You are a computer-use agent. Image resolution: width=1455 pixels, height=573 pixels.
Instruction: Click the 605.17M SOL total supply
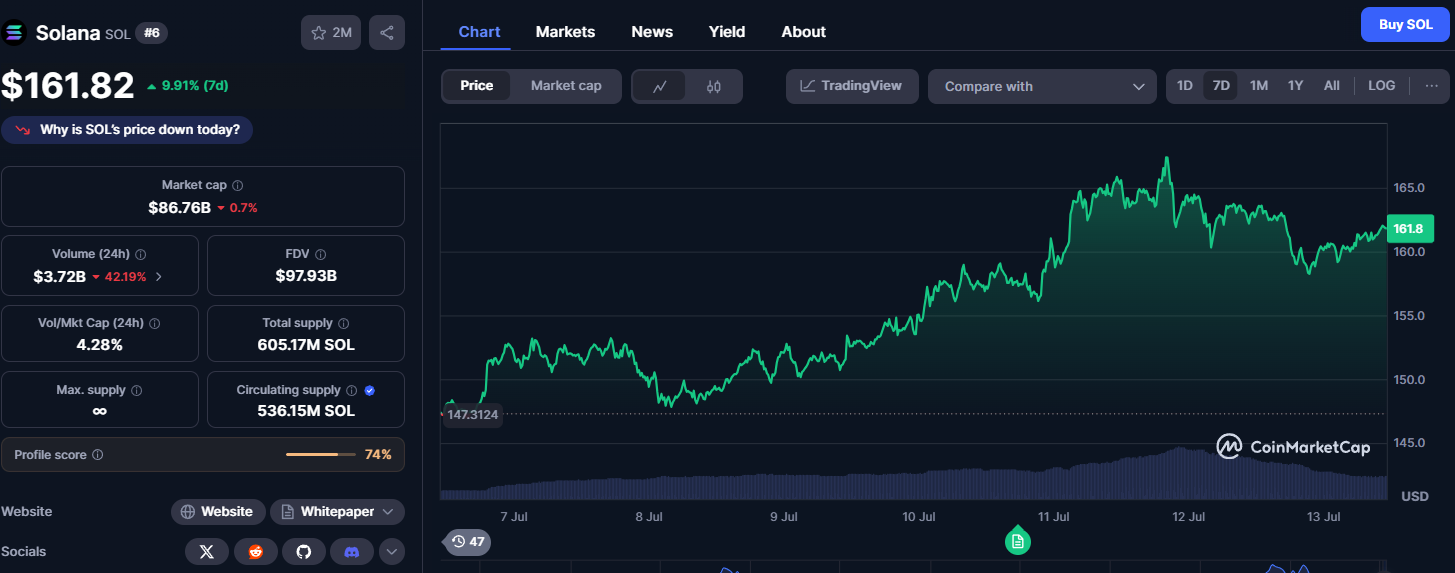(x=306, y=345)
